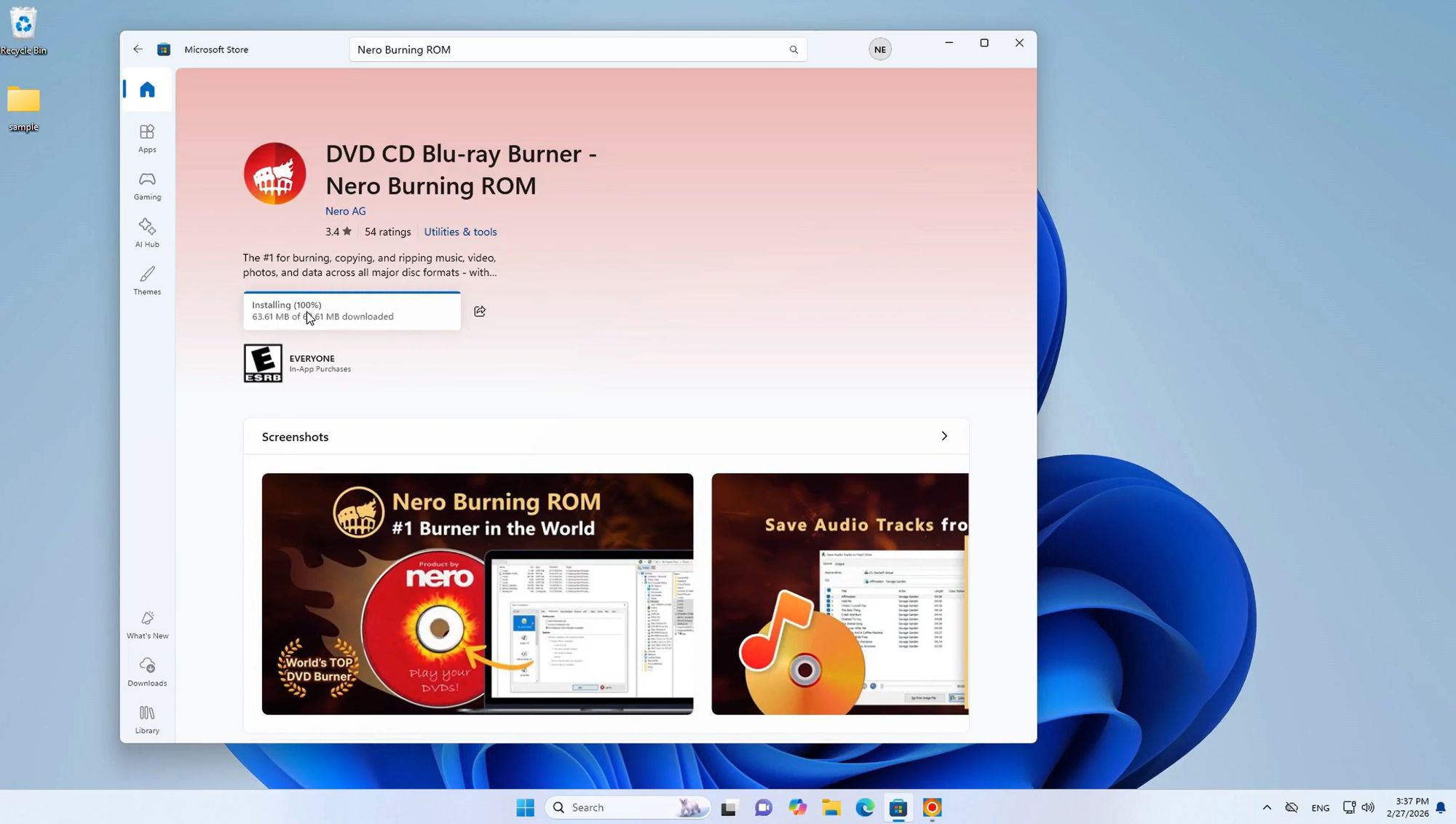Viewport: 1456px width, 824px height.
Task: Click the share icon next to the install progress
Action: pyautogui.click(x=479, y=311)
